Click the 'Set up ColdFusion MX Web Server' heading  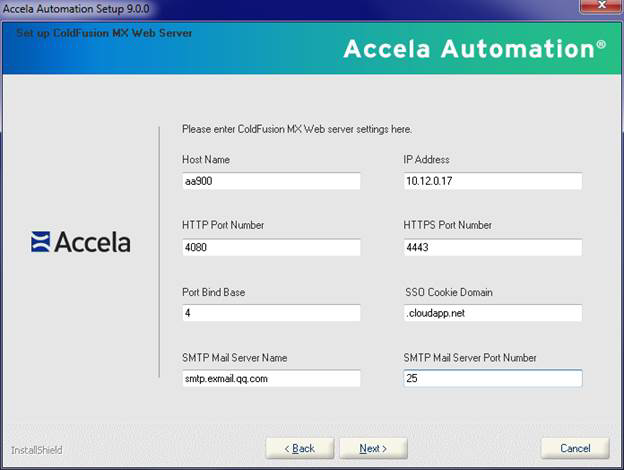[104, 33]
